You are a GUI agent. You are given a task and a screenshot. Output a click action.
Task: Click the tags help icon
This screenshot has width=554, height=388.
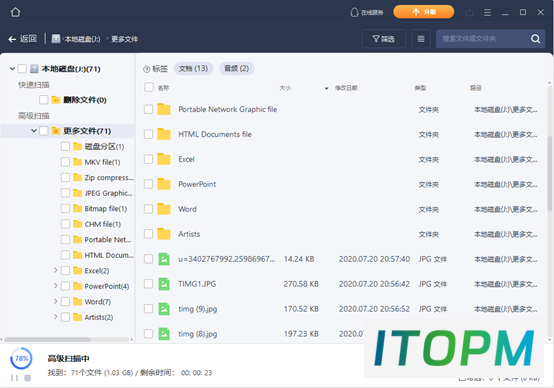[x=146, y=69]
